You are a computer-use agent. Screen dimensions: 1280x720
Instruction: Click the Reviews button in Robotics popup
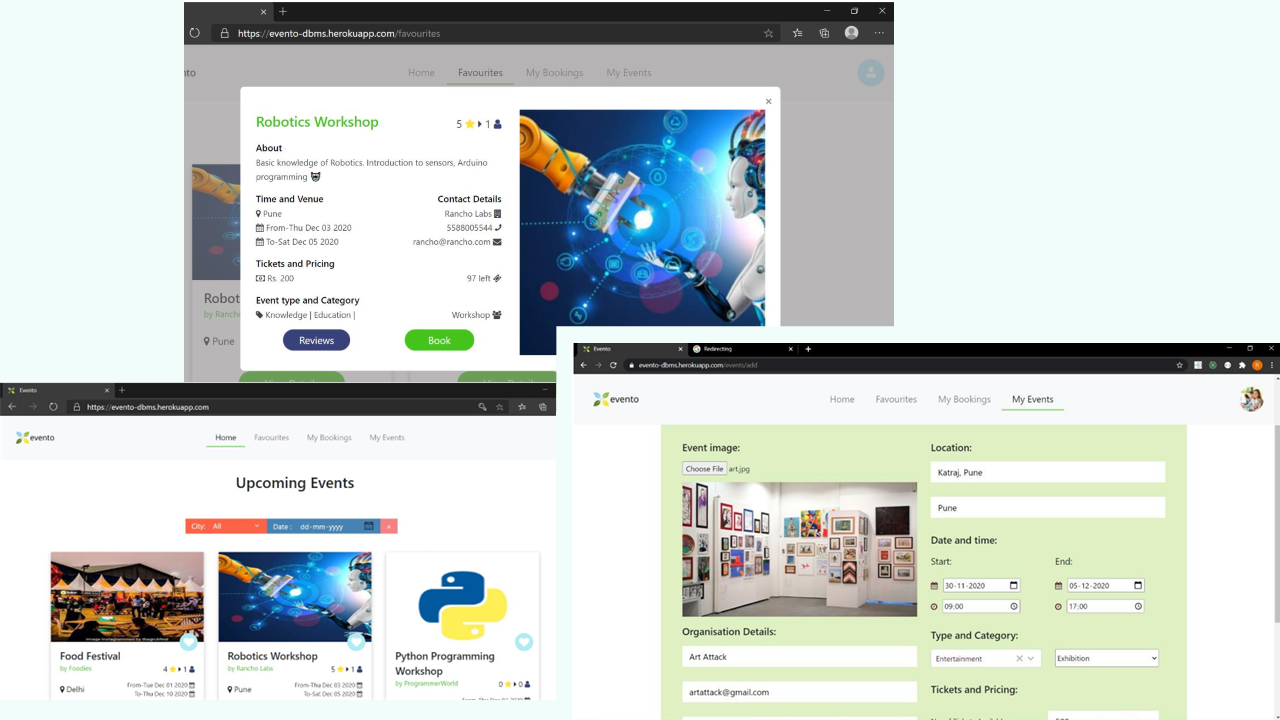(316, 340)
